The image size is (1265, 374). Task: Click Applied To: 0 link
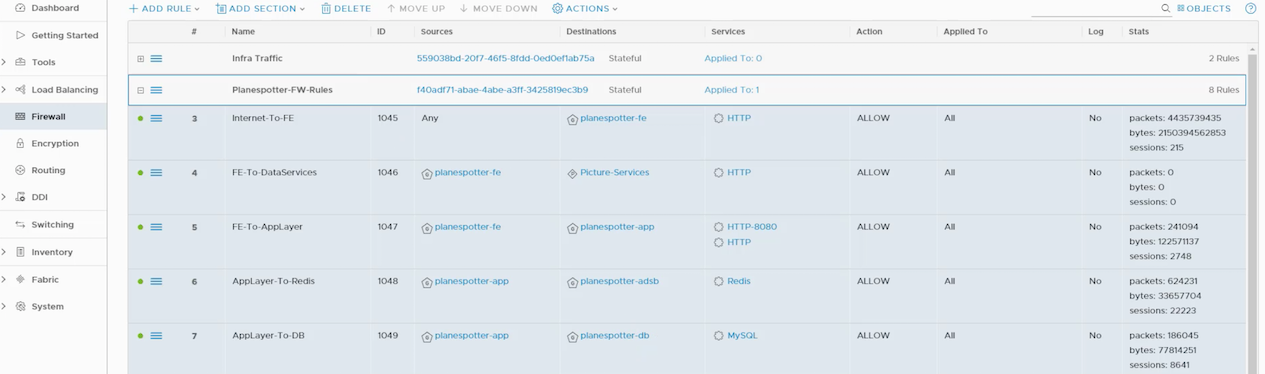pos(733,58)
